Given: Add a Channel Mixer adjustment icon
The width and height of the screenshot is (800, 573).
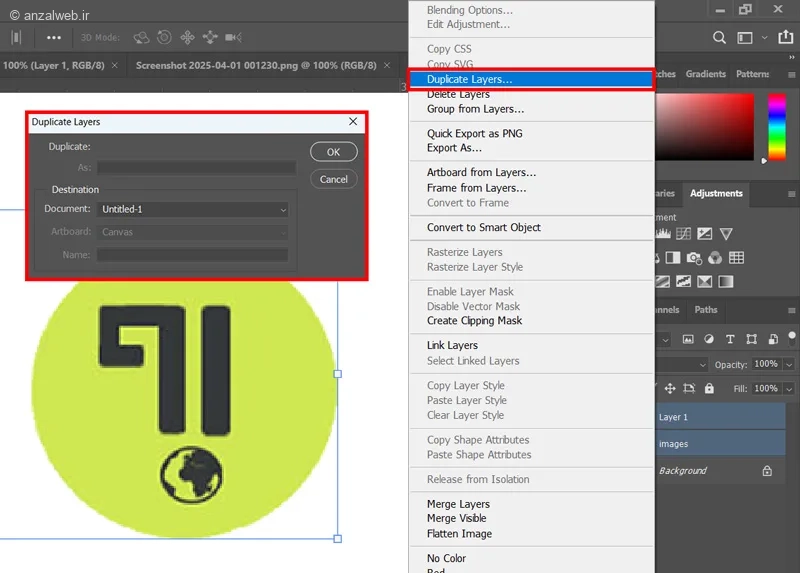Looking at the screenshot, I should (x=715, y=258).
